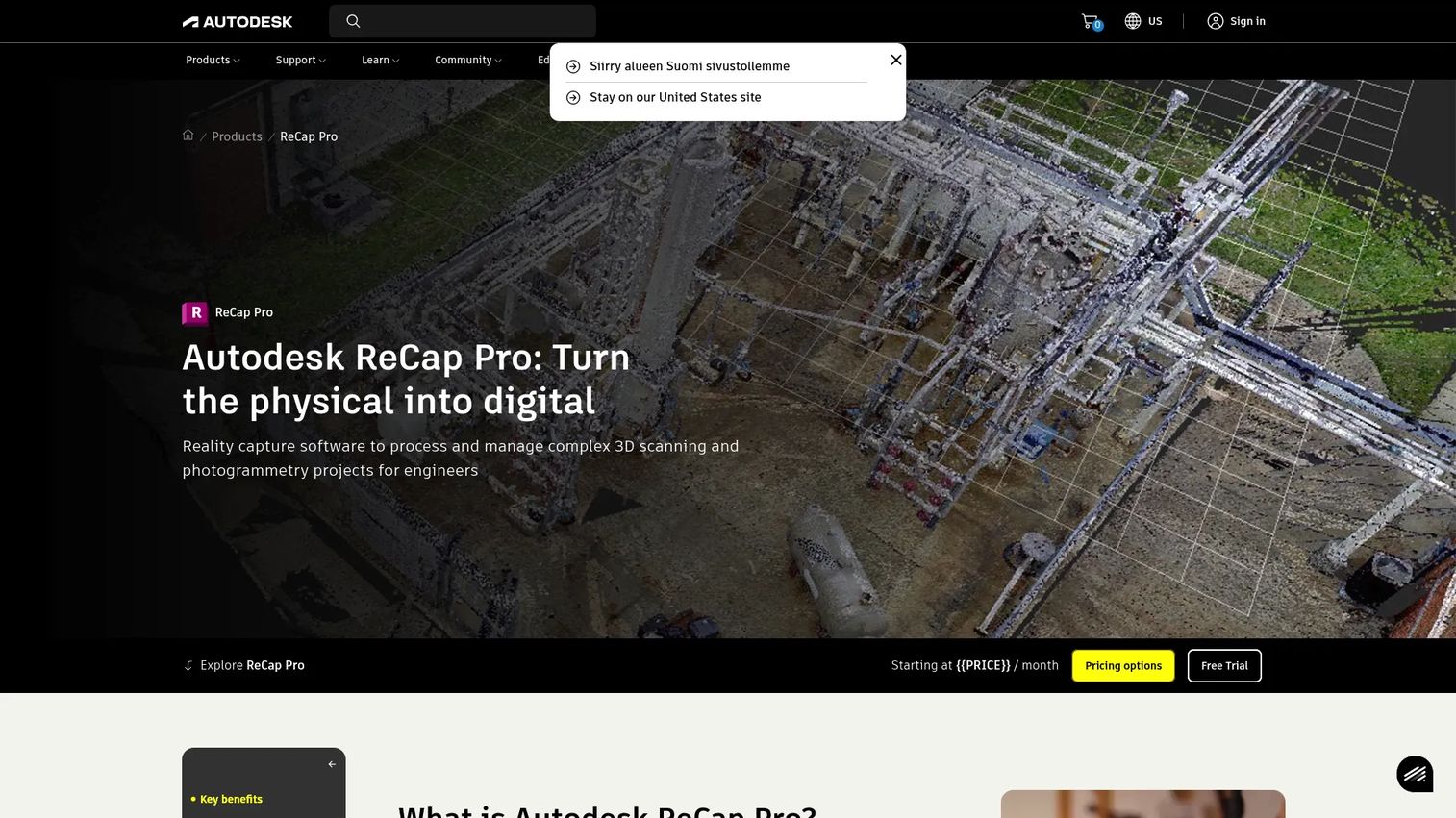Click the Autodesk ReCap Pro headline

pyautogui.click(x=406, y=379)
